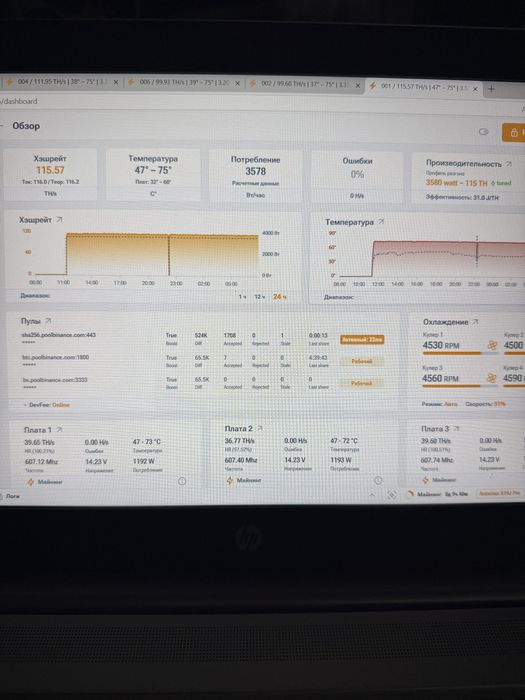Click the Плата 1 frequency 607.12 Mhz
The width and height of the screenshot is (525, 700).
[41, 462]
